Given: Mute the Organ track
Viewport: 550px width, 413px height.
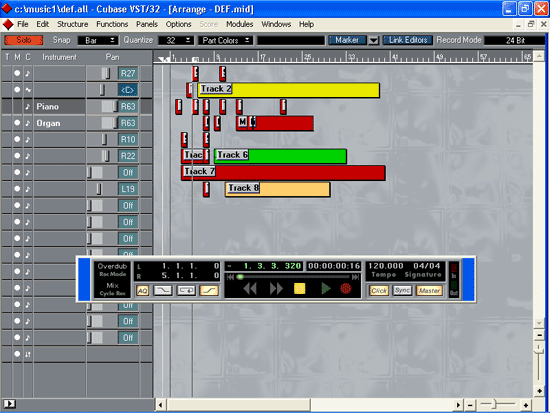Looking at the screenshot, I should coord(17,123).
